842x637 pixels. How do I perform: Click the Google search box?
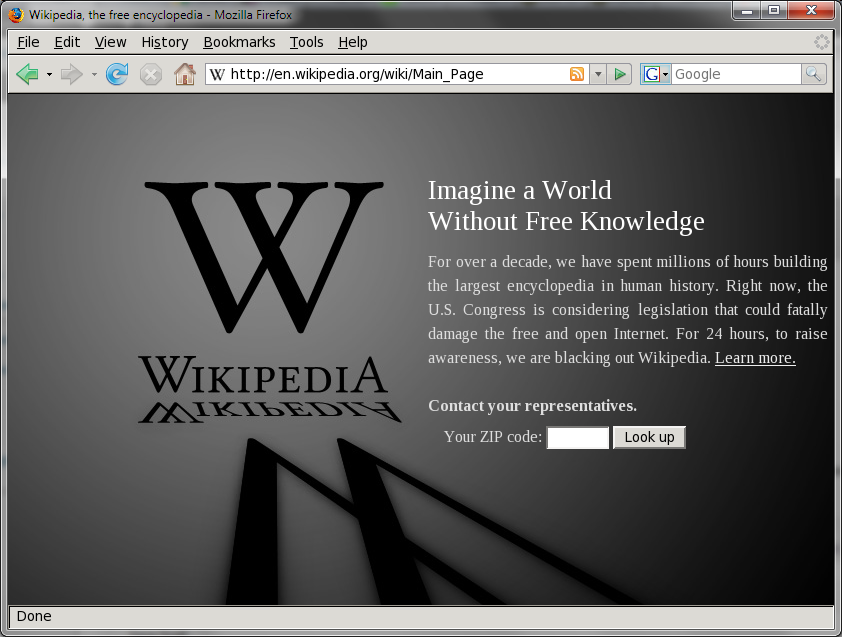pyautogui.click(x=736, y=74)
